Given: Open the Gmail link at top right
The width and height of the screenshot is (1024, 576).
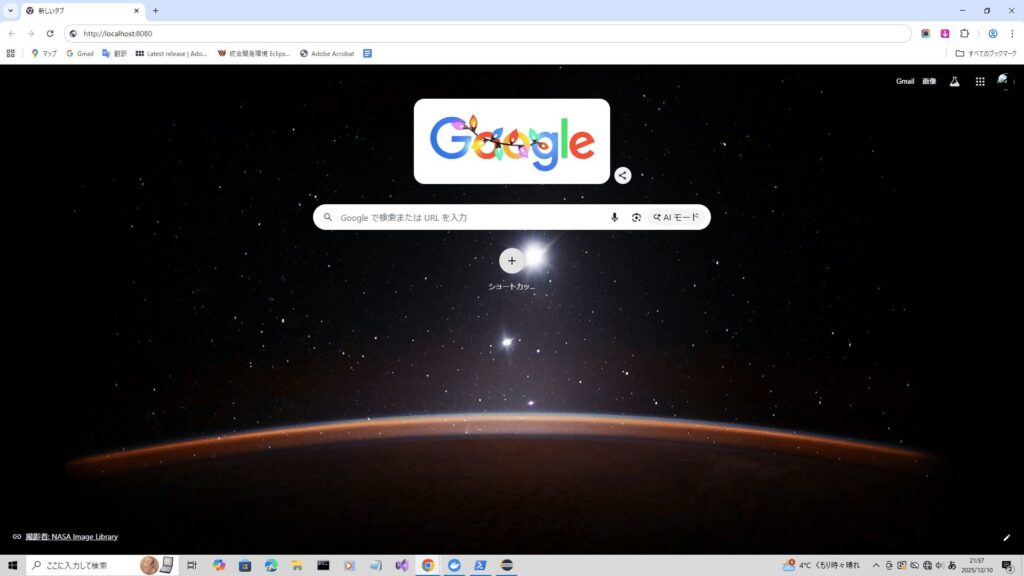Looking at the screenshot, I should tap(904, 81).
